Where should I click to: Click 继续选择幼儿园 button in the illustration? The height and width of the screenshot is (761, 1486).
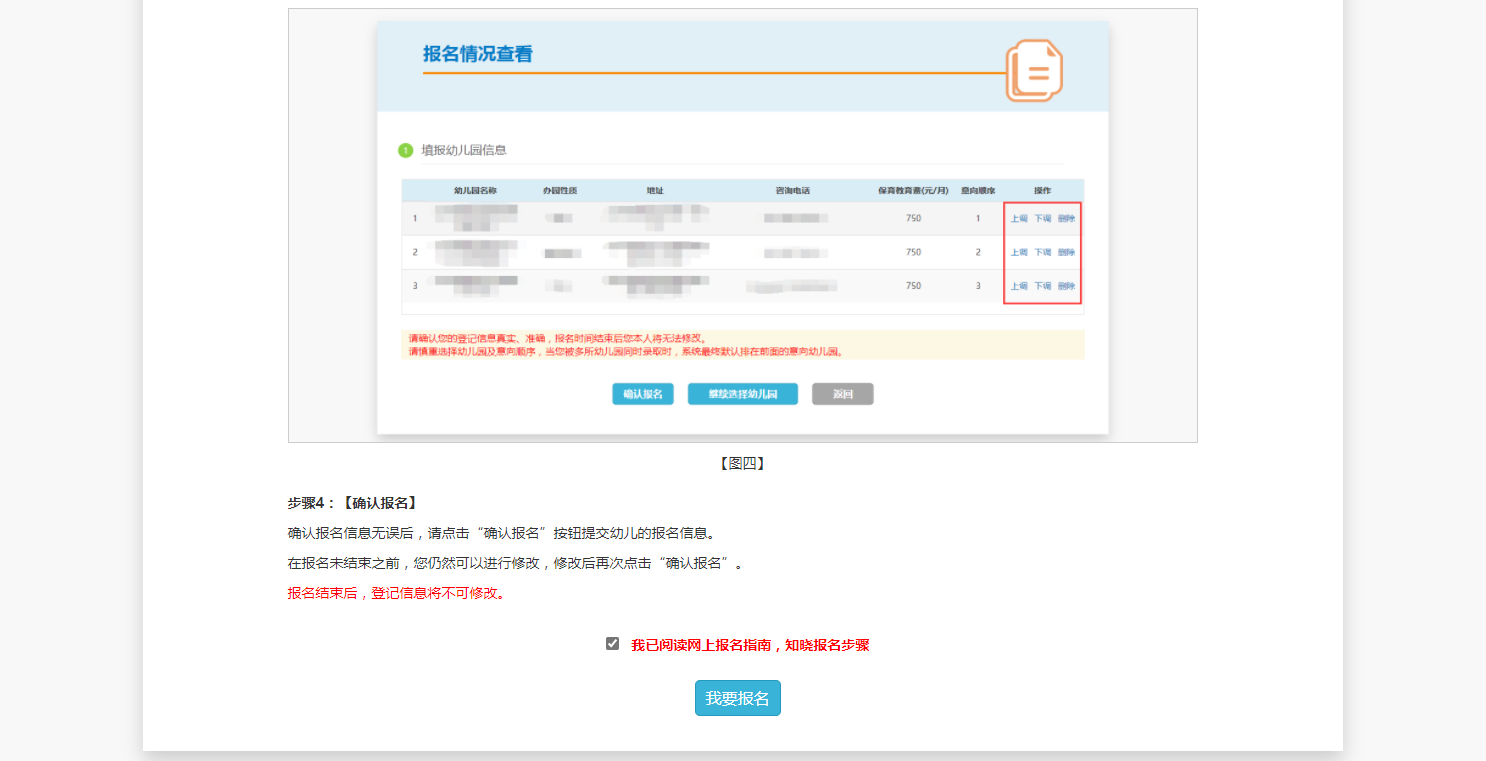coord(742,394)
